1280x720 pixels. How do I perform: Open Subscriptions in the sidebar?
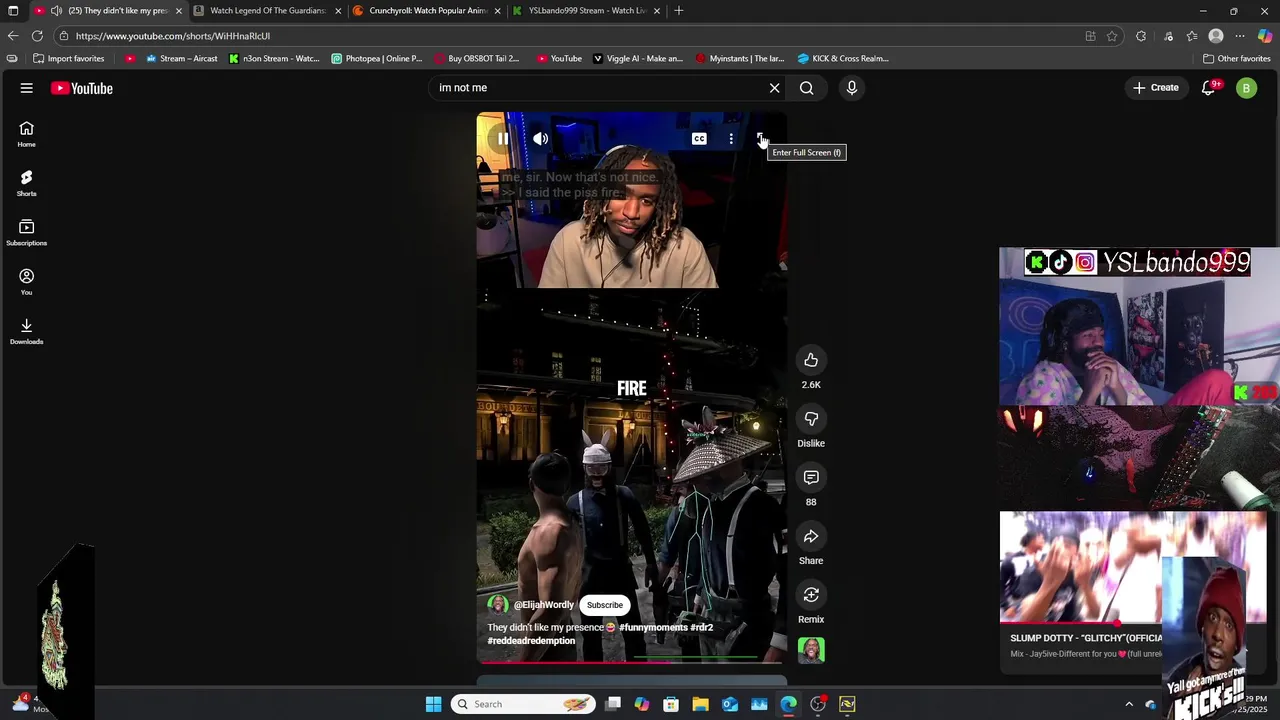click(27, 232)
